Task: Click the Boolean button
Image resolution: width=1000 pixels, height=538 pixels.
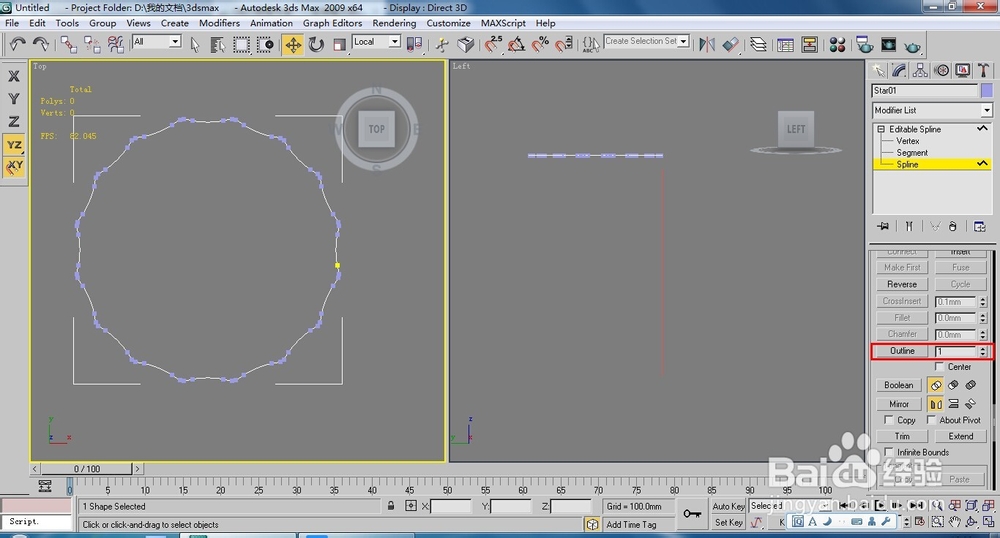Action: click(899, 385)
